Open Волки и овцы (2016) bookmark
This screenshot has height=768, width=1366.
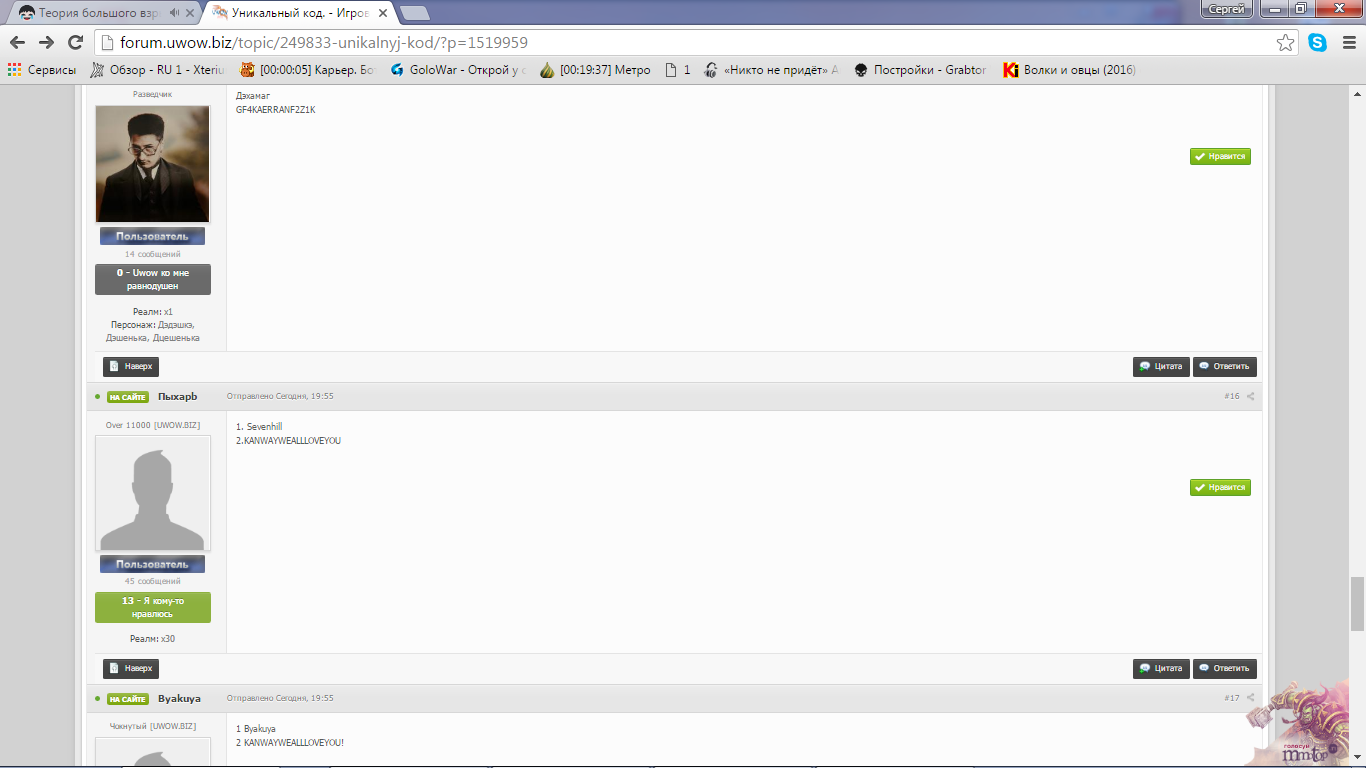click(1069, 70)
